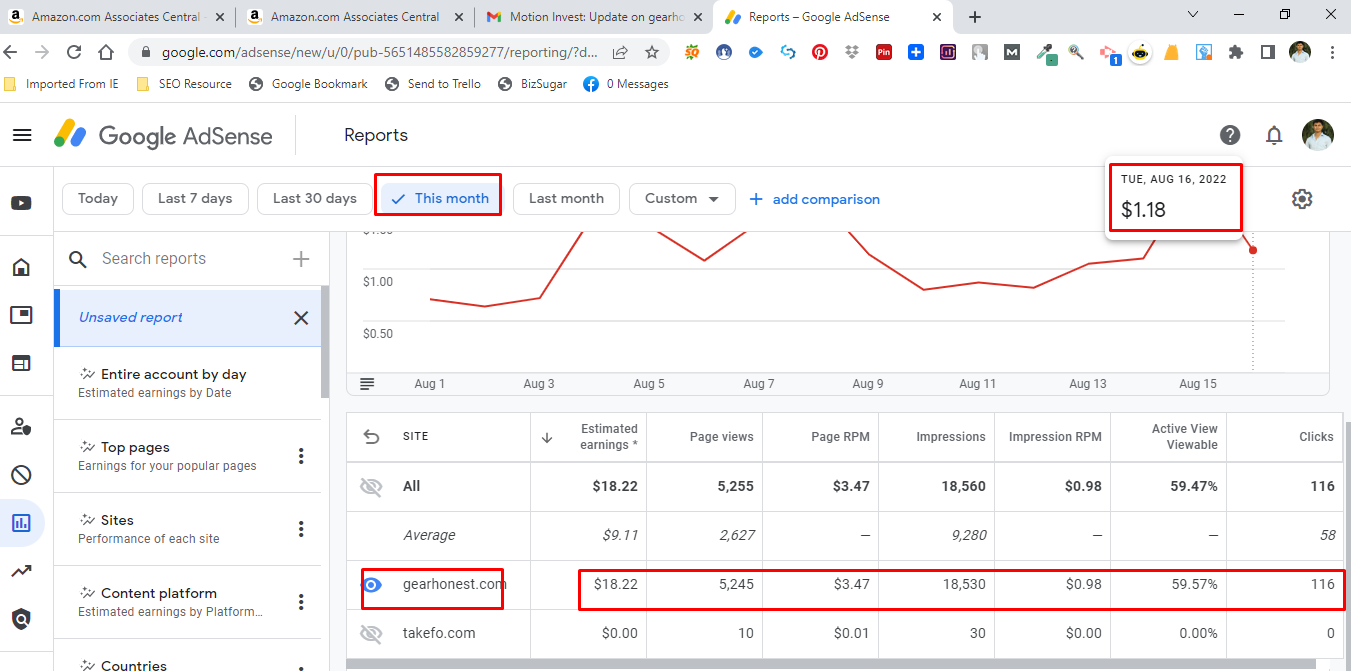1351x671 pixels.
Task: Switch to first Amazon Associates Central tab
Action: [x=116, y=17]
